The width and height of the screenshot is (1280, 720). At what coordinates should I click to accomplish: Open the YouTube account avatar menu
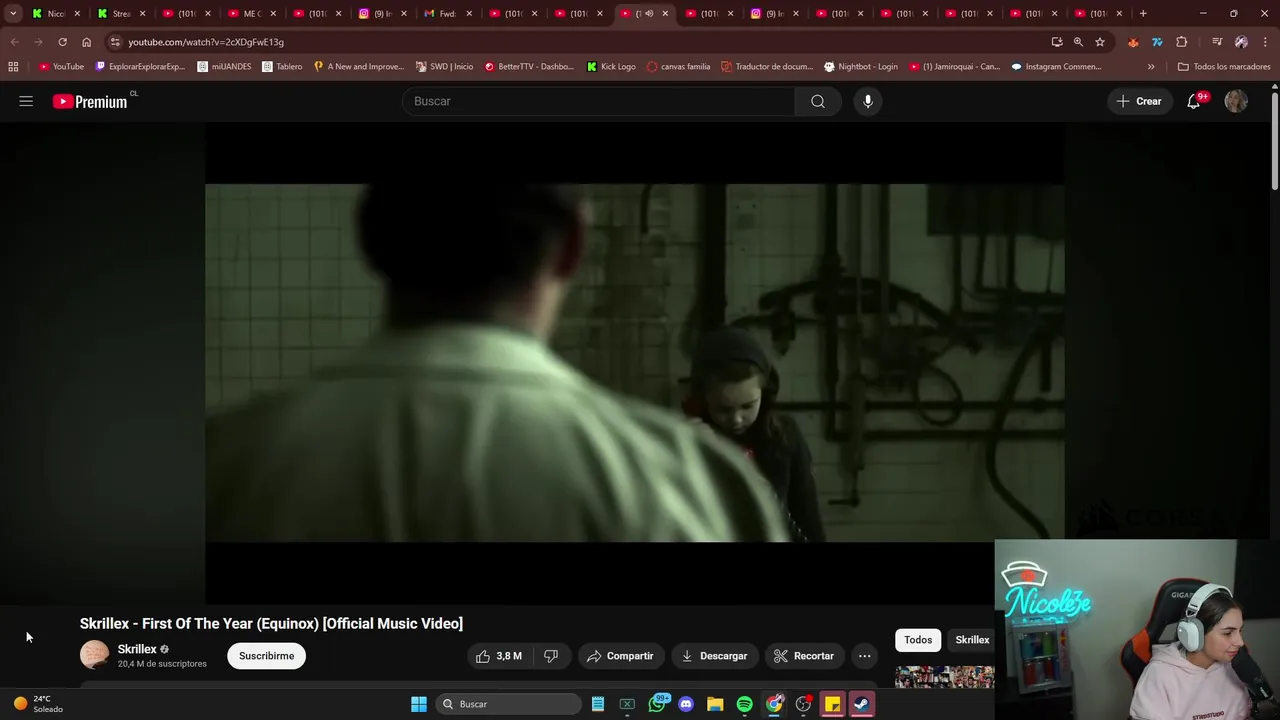(x=1236, y=101)
